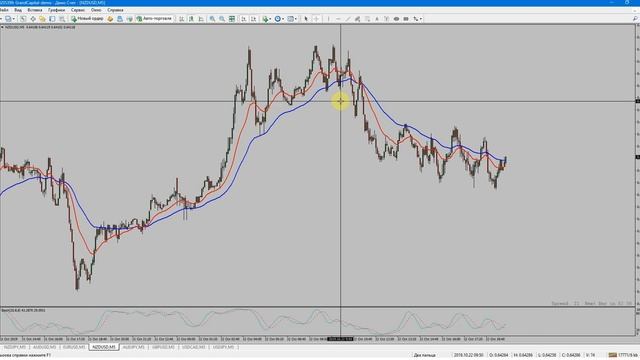Screen dimensions: 640x360
Task: Toggle the Navigator folder icon
Action: coord(42,19)
